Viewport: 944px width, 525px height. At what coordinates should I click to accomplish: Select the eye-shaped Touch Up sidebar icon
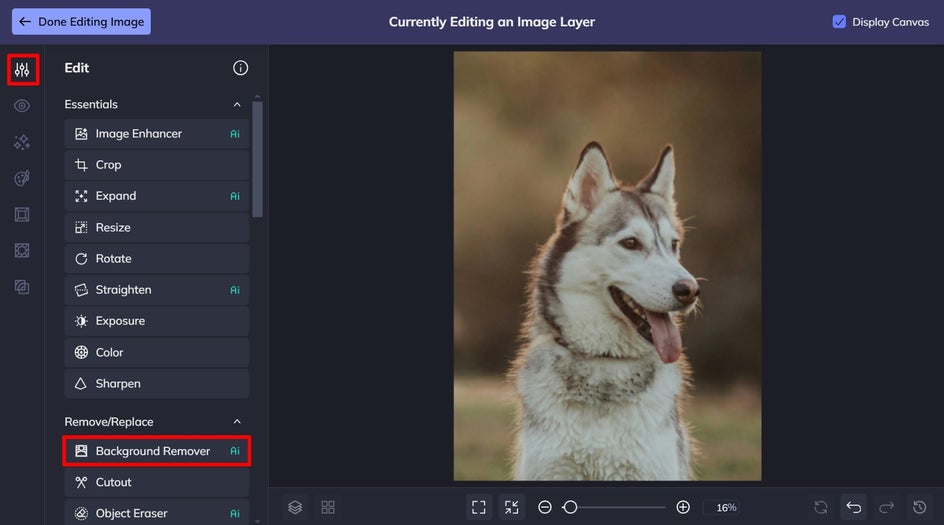22,106
